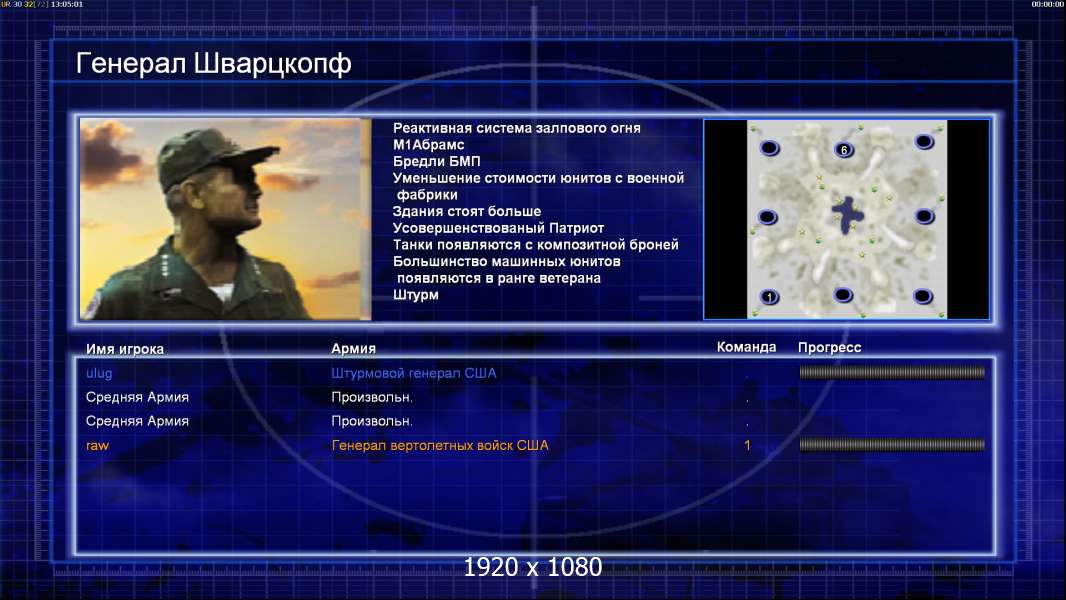Click the start position marker numbered 1
The height and width of the screenshot is (600, 1066).
[x=770, y=297]
